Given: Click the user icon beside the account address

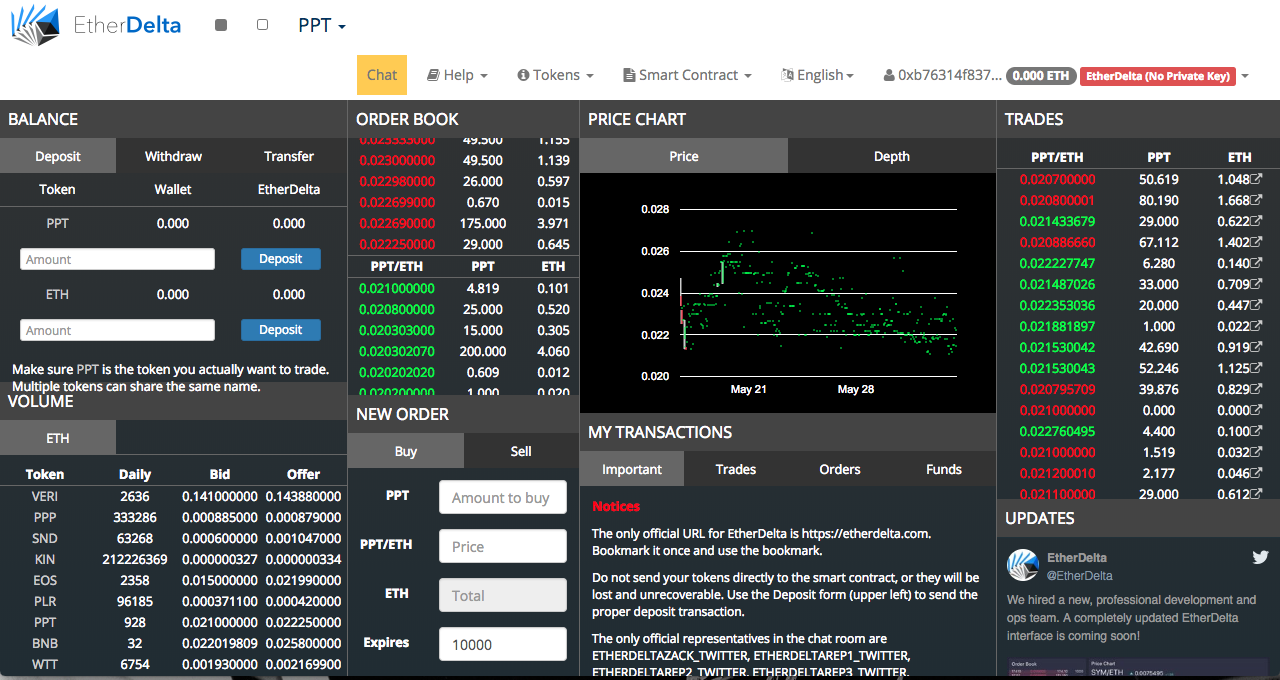Looking at the screenshot, I should [888, 75].
